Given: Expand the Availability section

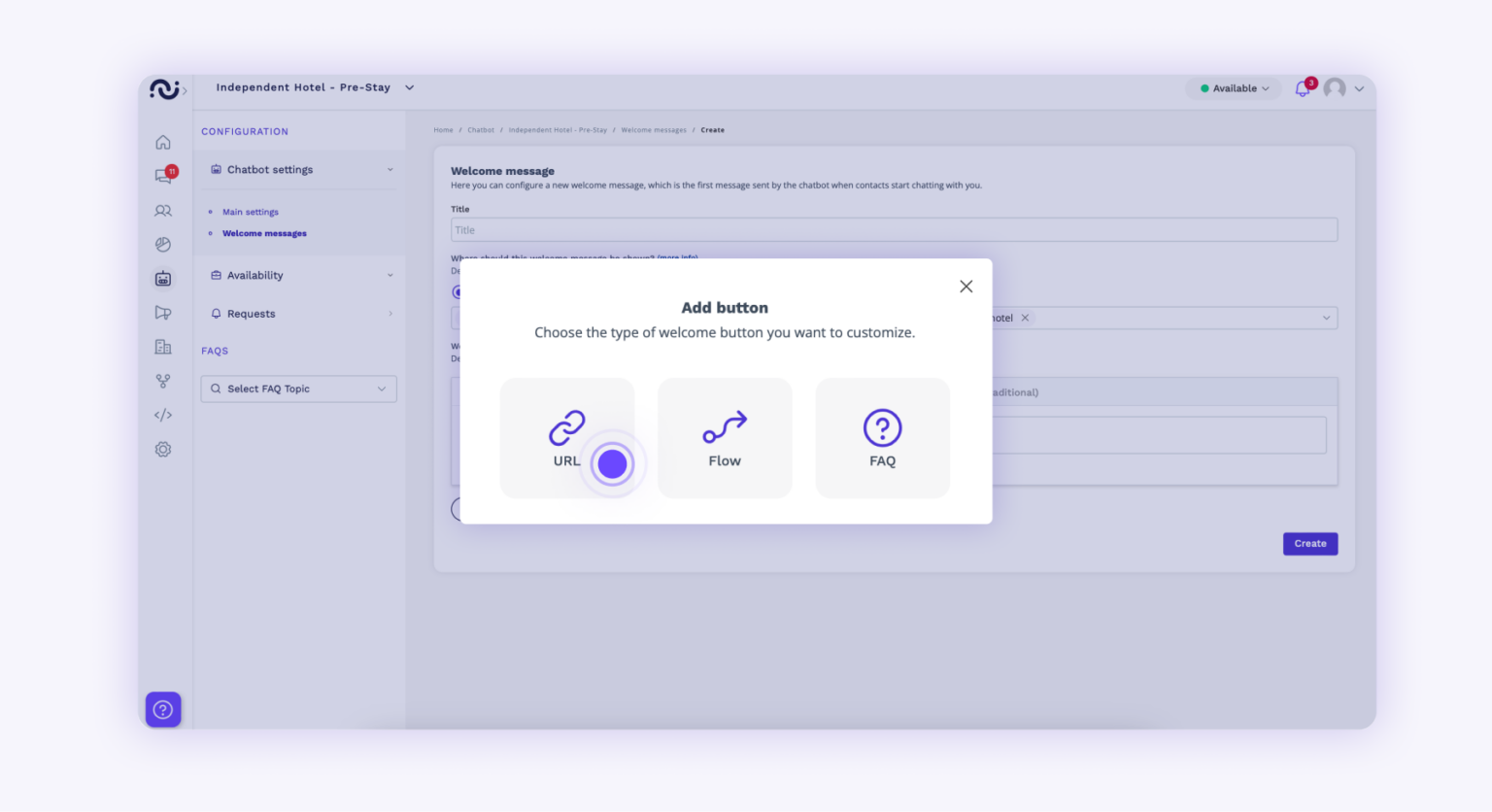Looking at the screenshot, I should click(x=299, y=275).
